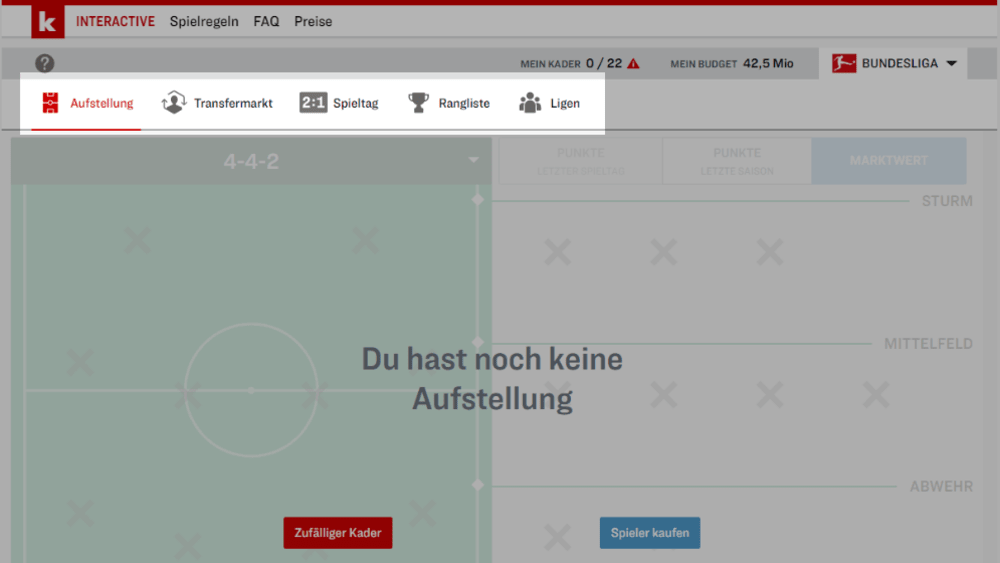Open the Rangliste tab
This screenshot has height=563, width=1000.
[x=449, y=103]
